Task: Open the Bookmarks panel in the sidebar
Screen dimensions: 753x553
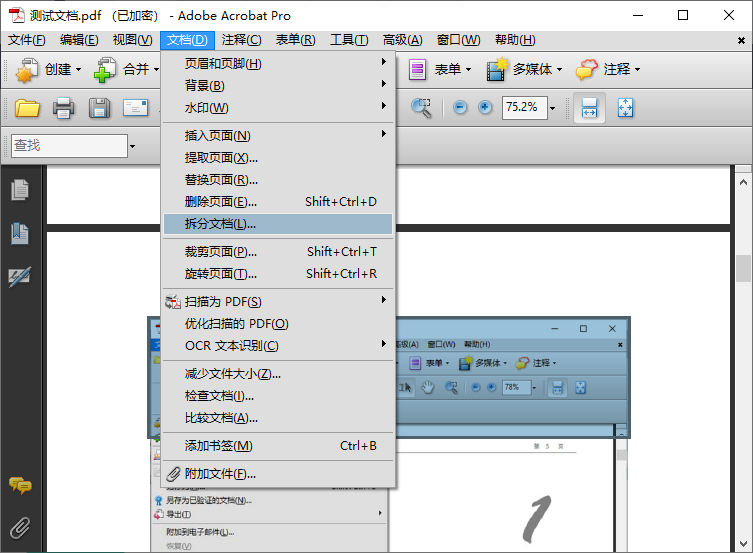Action: (20, 233)
